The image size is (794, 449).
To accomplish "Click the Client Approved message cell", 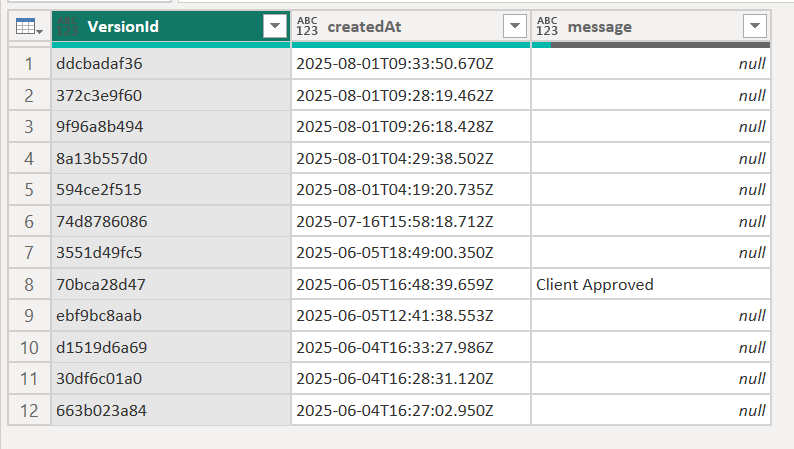I will click(651, 284).
